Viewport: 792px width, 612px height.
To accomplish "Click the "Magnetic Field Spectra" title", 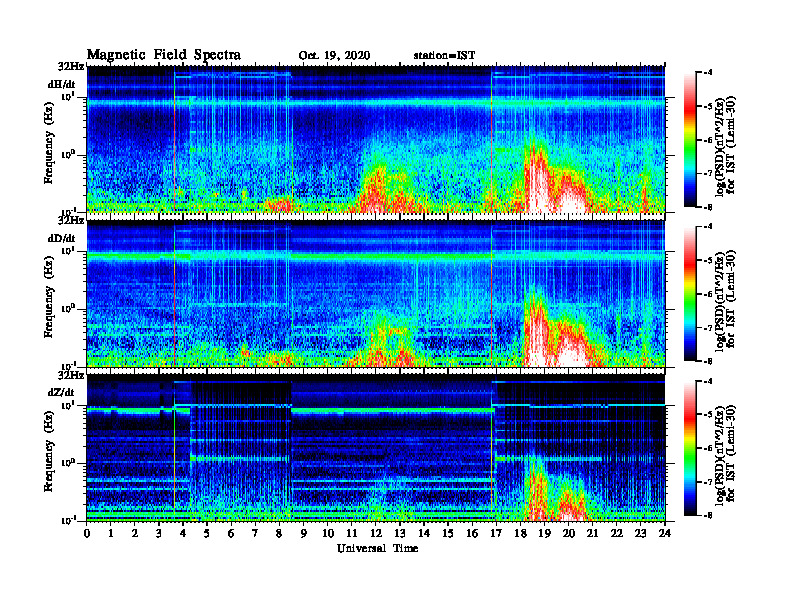I will click(x=164, y=55).
